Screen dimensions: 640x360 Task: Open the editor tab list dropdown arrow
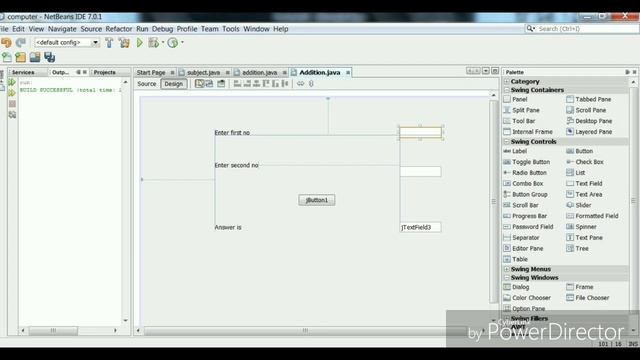(486, 71)
